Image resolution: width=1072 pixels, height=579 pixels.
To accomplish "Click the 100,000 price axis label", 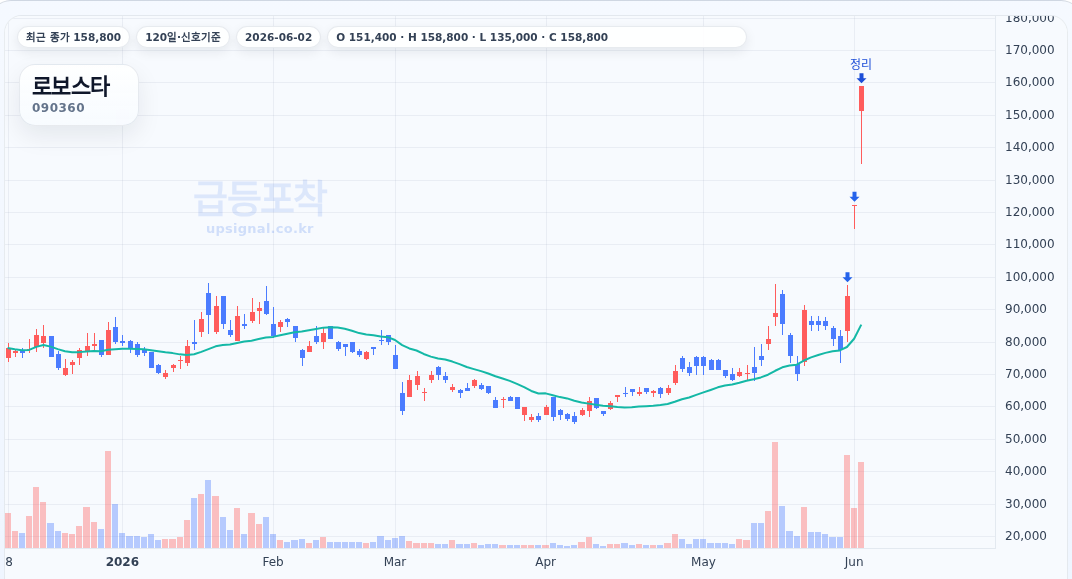I will [1030, 276].
